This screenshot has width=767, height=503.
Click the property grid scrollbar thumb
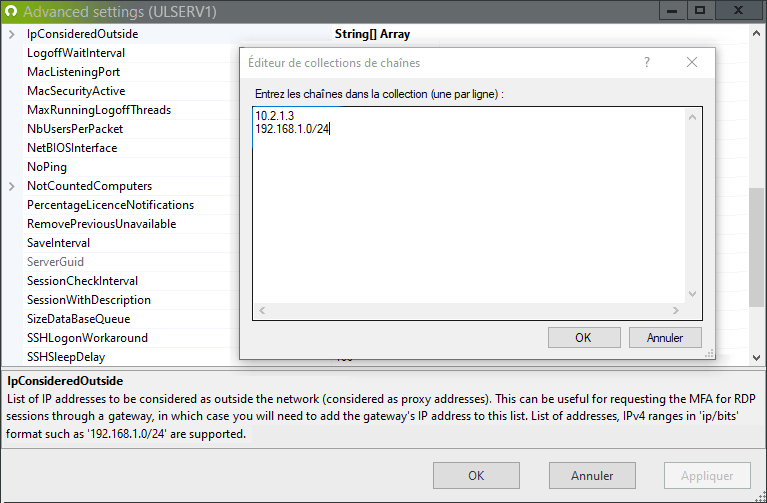click(x=756, y=247)
